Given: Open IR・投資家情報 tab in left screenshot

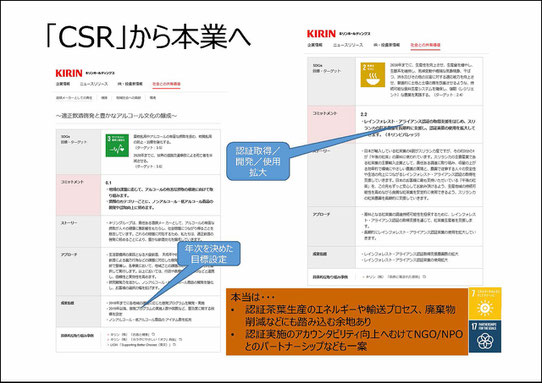Looking at the screenshot, I should [130, 84].
